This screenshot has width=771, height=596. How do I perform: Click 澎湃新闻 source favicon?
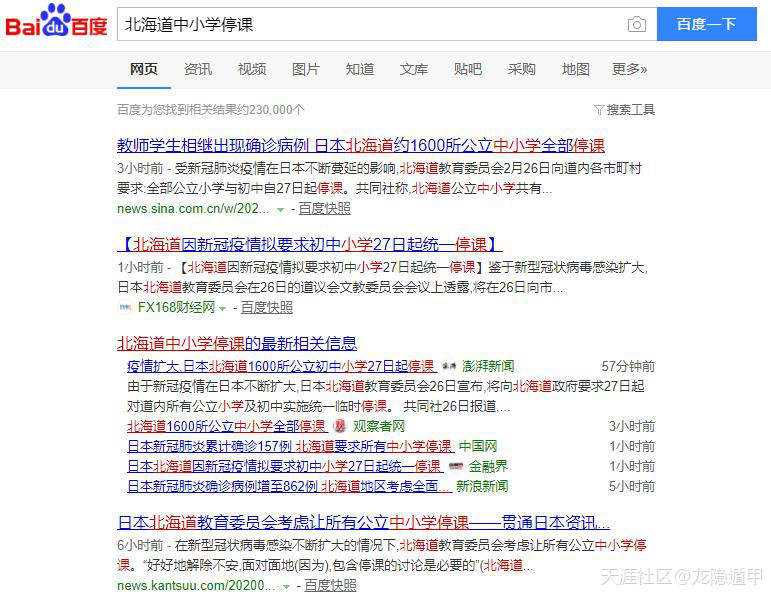(x=448, y=366)
